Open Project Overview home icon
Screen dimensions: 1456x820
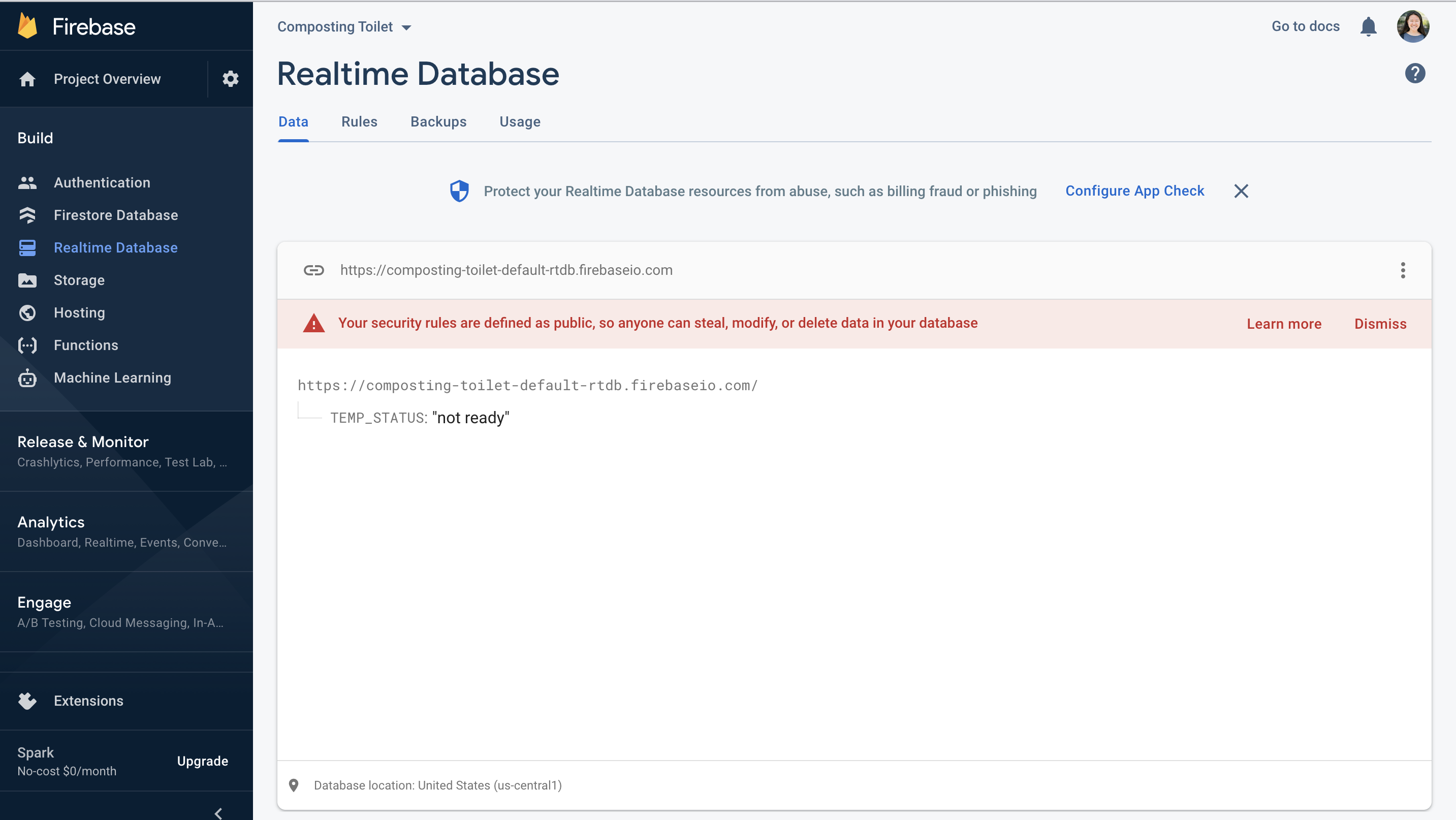[27, 79]
